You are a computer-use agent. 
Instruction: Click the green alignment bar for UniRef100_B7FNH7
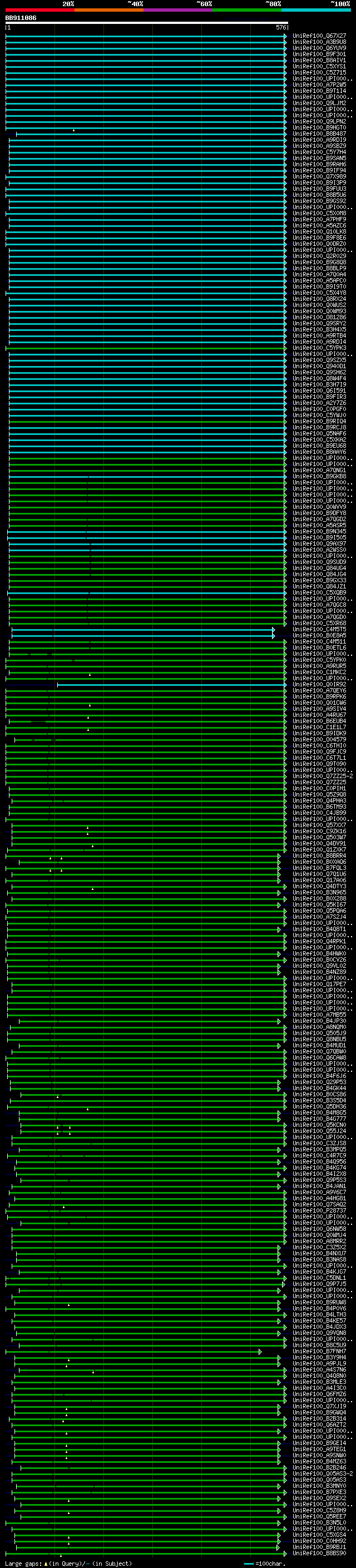tap(133, 1351)
